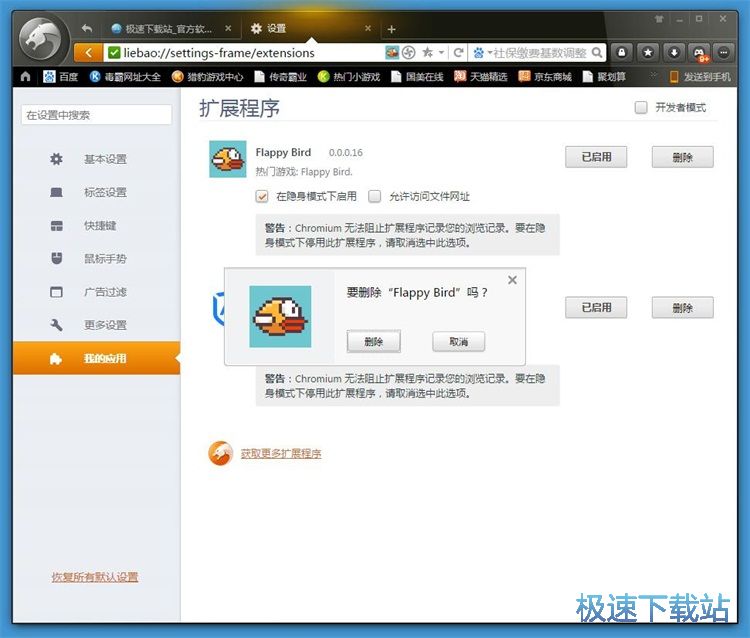Viewport: 750px width, 638px height.
Task: Open the 天猫精选 bookmark
Action: coord(480,77)
